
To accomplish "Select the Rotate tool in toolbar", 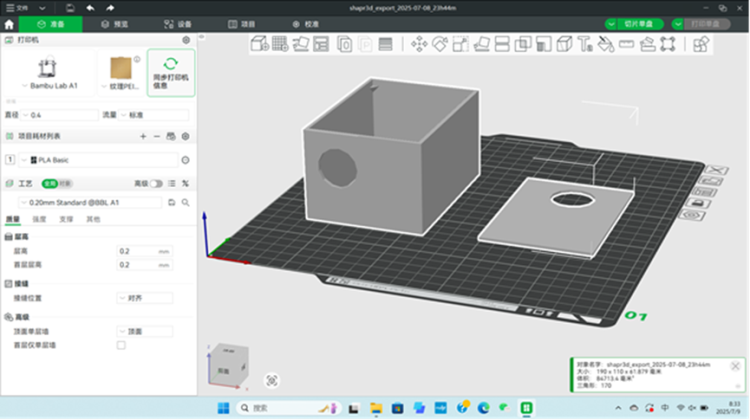I will [441, 43].
